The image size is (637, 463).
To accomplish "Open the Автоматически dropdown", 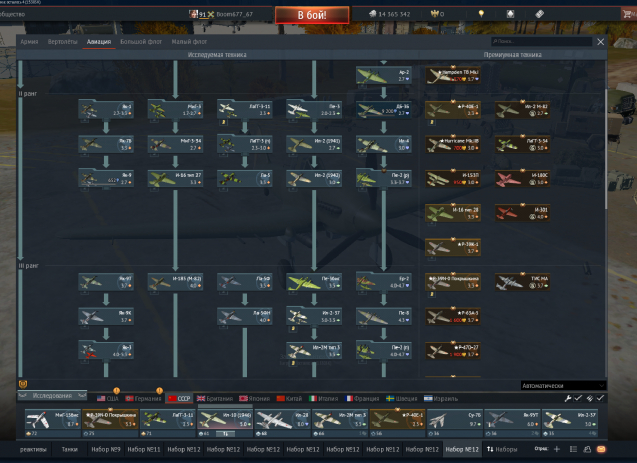I will (563, 385).
